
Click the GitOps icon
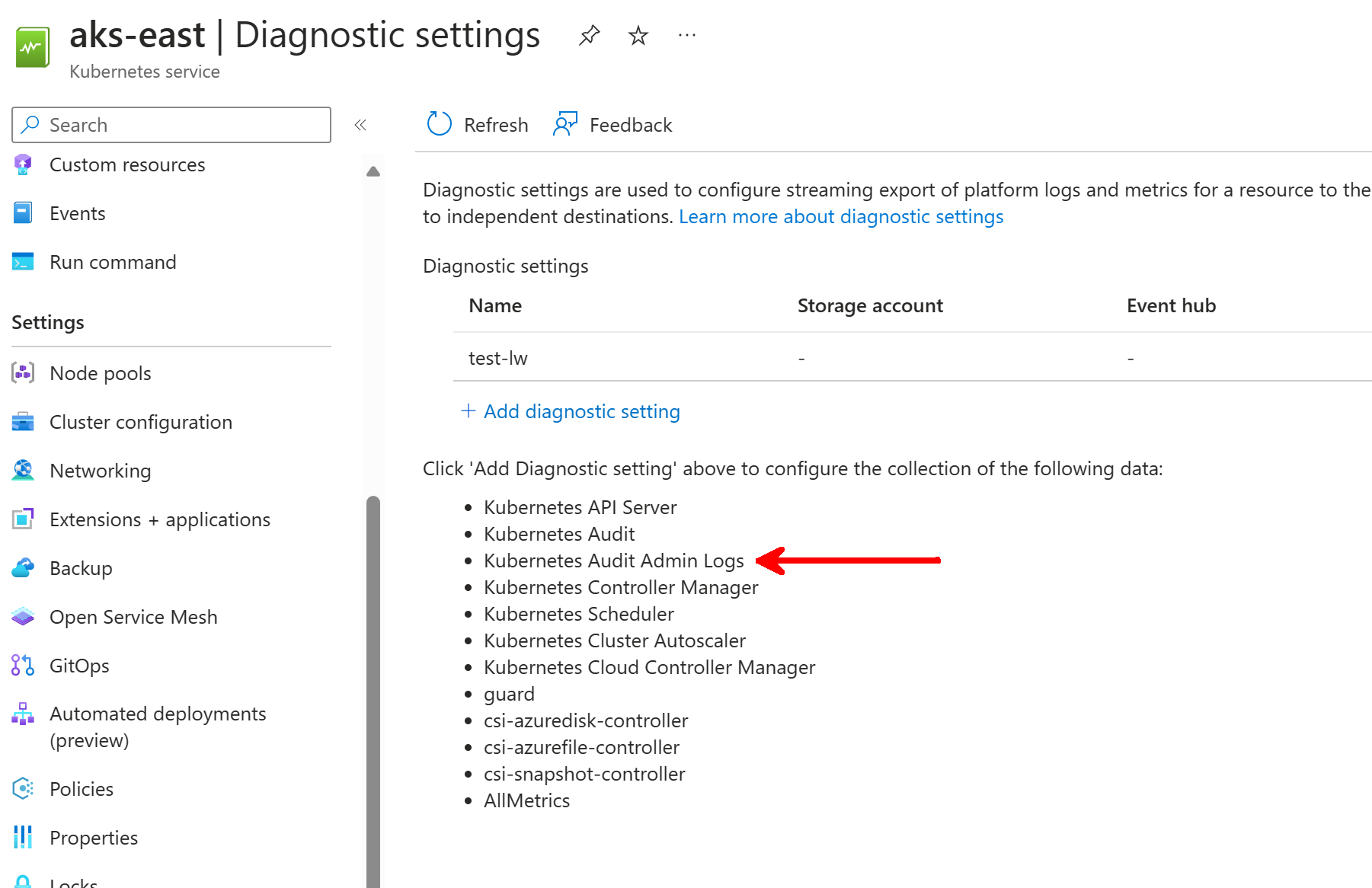(23, 665)
